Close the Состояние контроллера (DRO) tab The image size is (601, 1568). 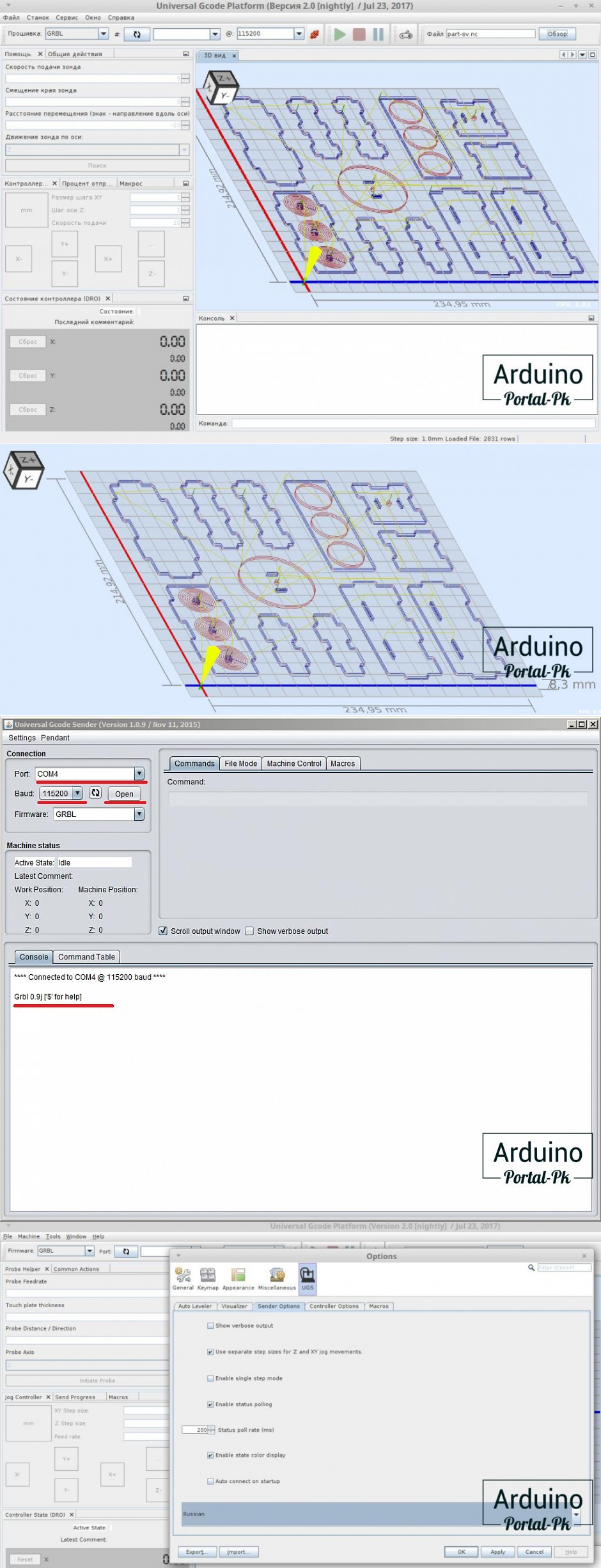(107, 298)
